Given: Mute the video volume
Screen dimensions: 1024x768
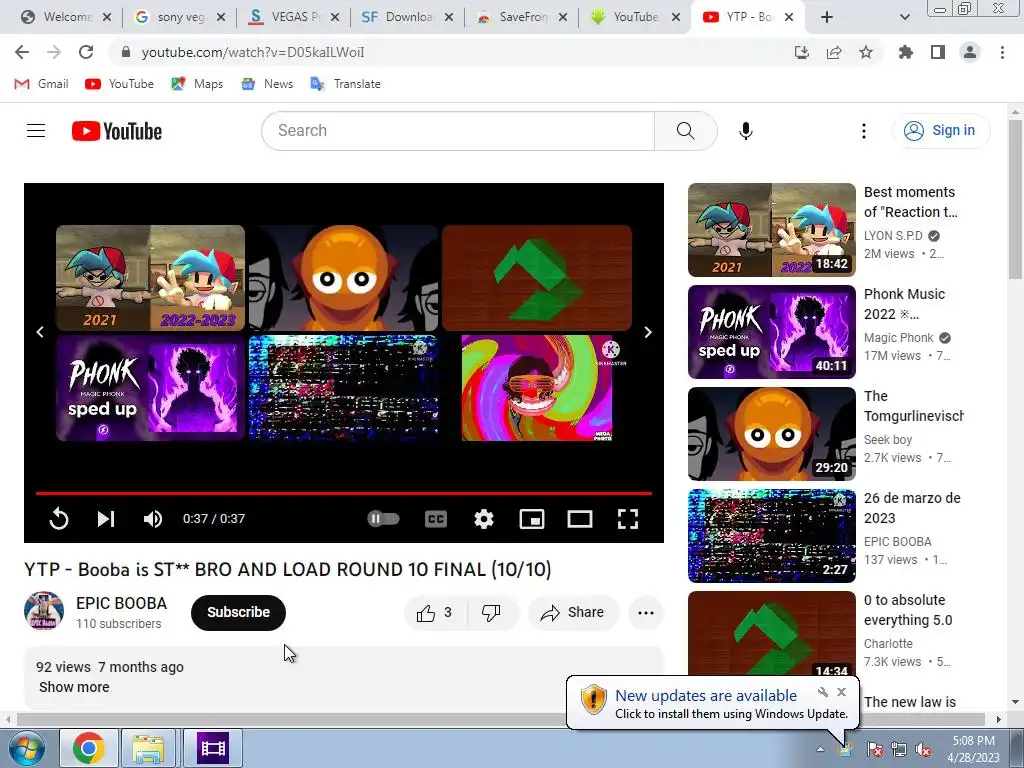Looking at the screenshot, I should click(153, 519).
